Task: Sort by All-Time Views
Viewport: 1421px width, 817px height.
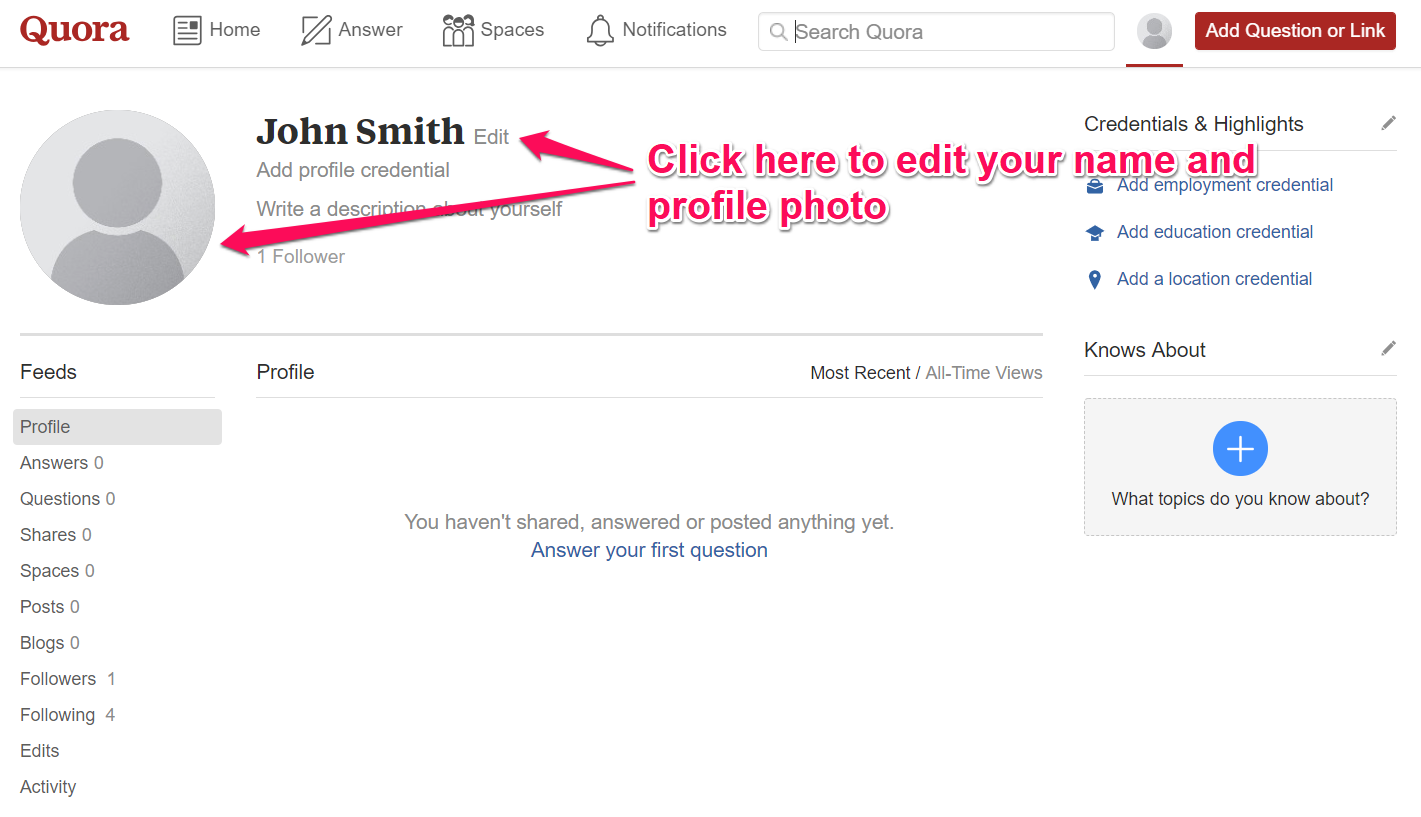Action: [984, 373]
